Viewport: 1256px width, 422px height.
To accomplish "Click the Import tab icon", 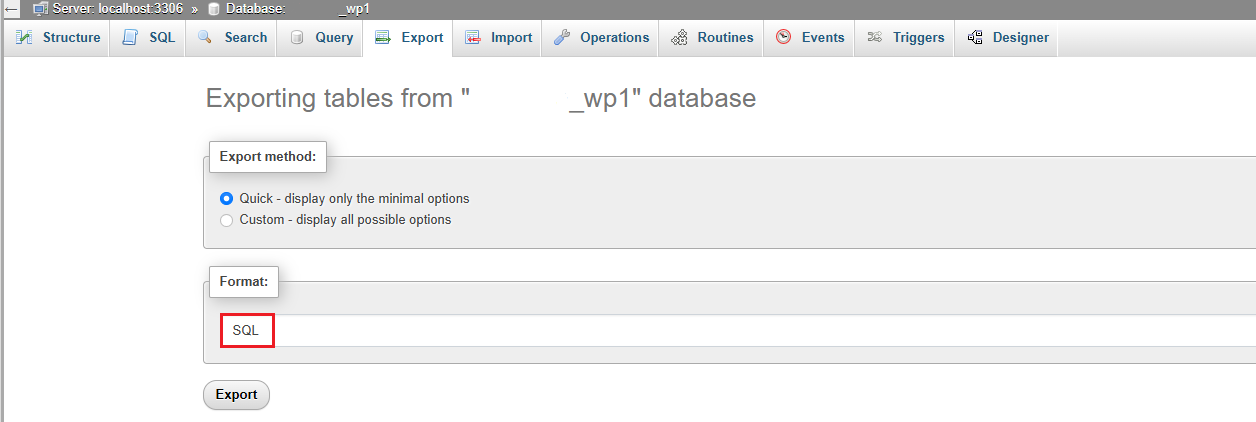I will 473,38.
